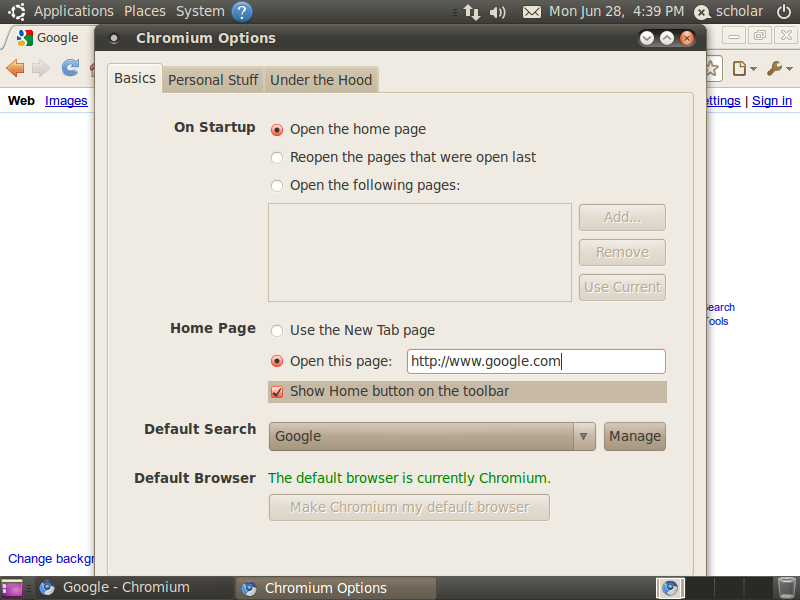
Task: Click Make Chromium my default browser button
Action: tap(409, 507)
